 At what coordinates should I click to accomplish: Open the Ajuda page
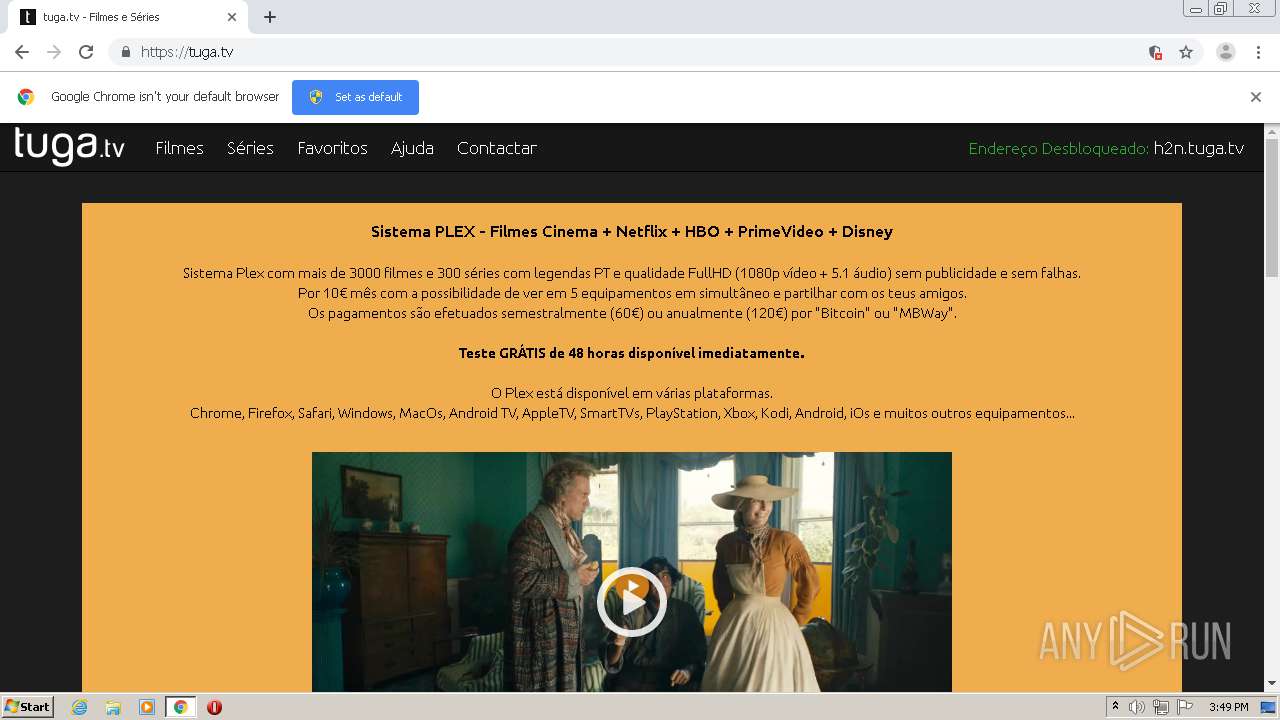[412, 148]
